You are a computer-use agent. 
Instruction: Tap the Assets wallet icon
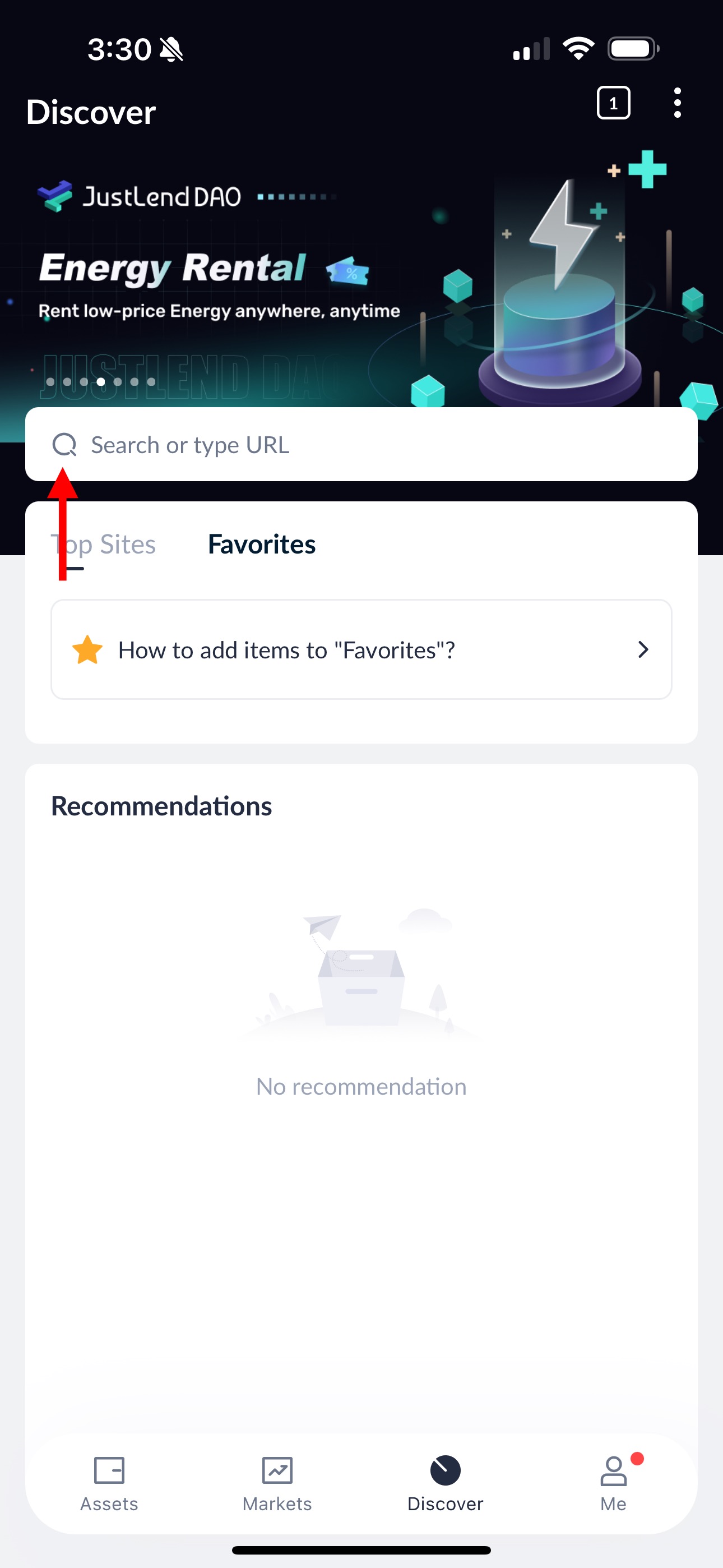pos(109,1470)
